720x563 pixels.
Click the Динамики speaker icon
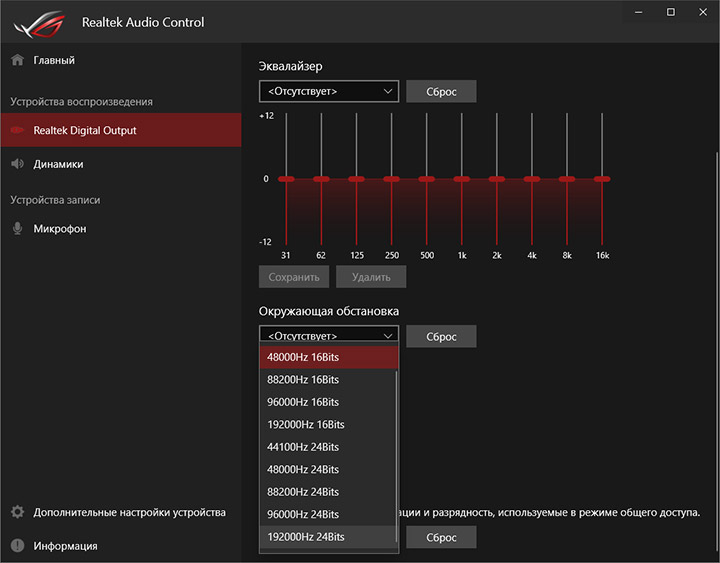click(17, 164)
